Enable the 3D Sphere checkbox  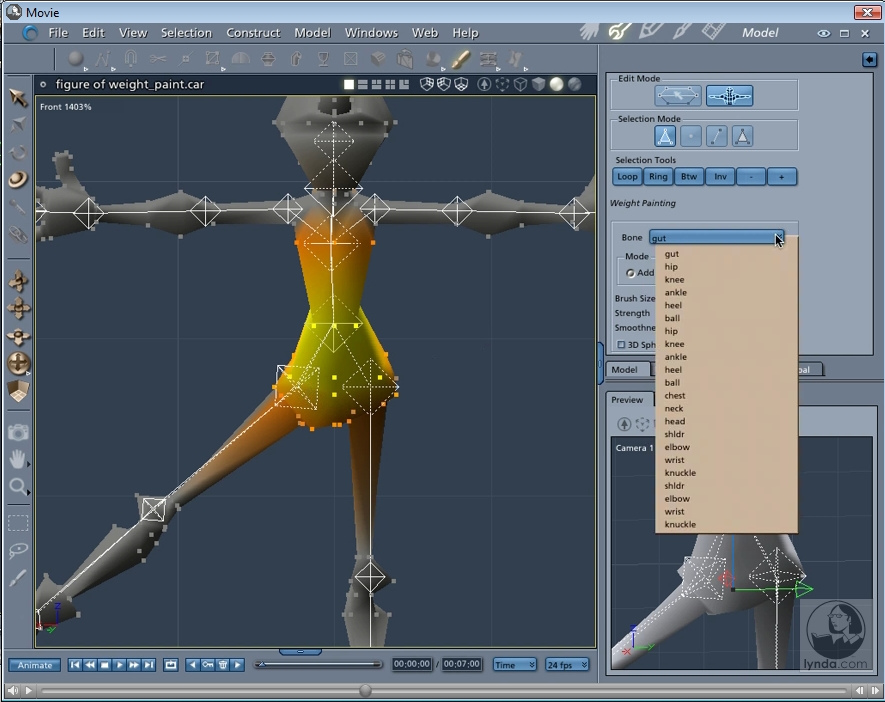coord(621,345)
